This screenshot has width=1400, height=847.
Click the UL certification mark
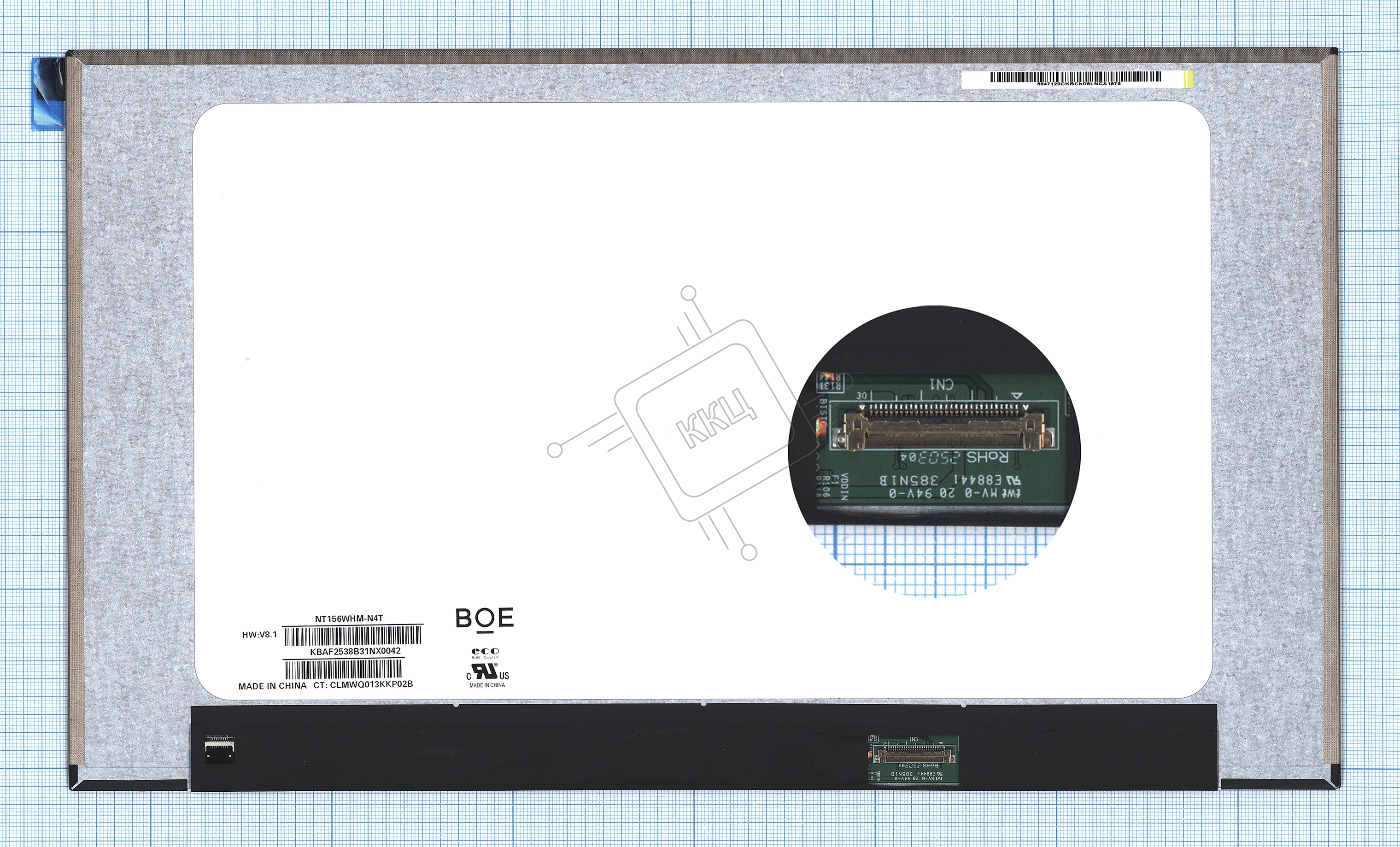coord(487,672)
